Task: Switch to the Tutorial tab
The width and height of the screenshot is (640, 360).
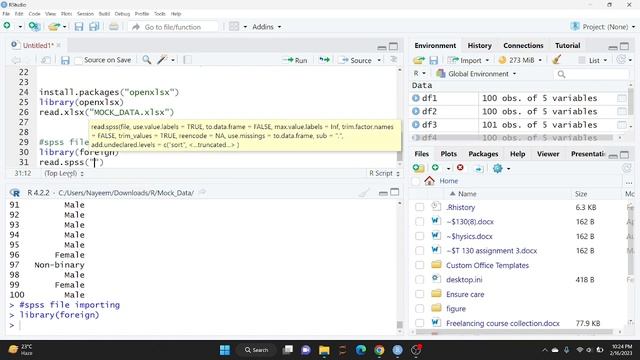Action: (x=567, y=46)
